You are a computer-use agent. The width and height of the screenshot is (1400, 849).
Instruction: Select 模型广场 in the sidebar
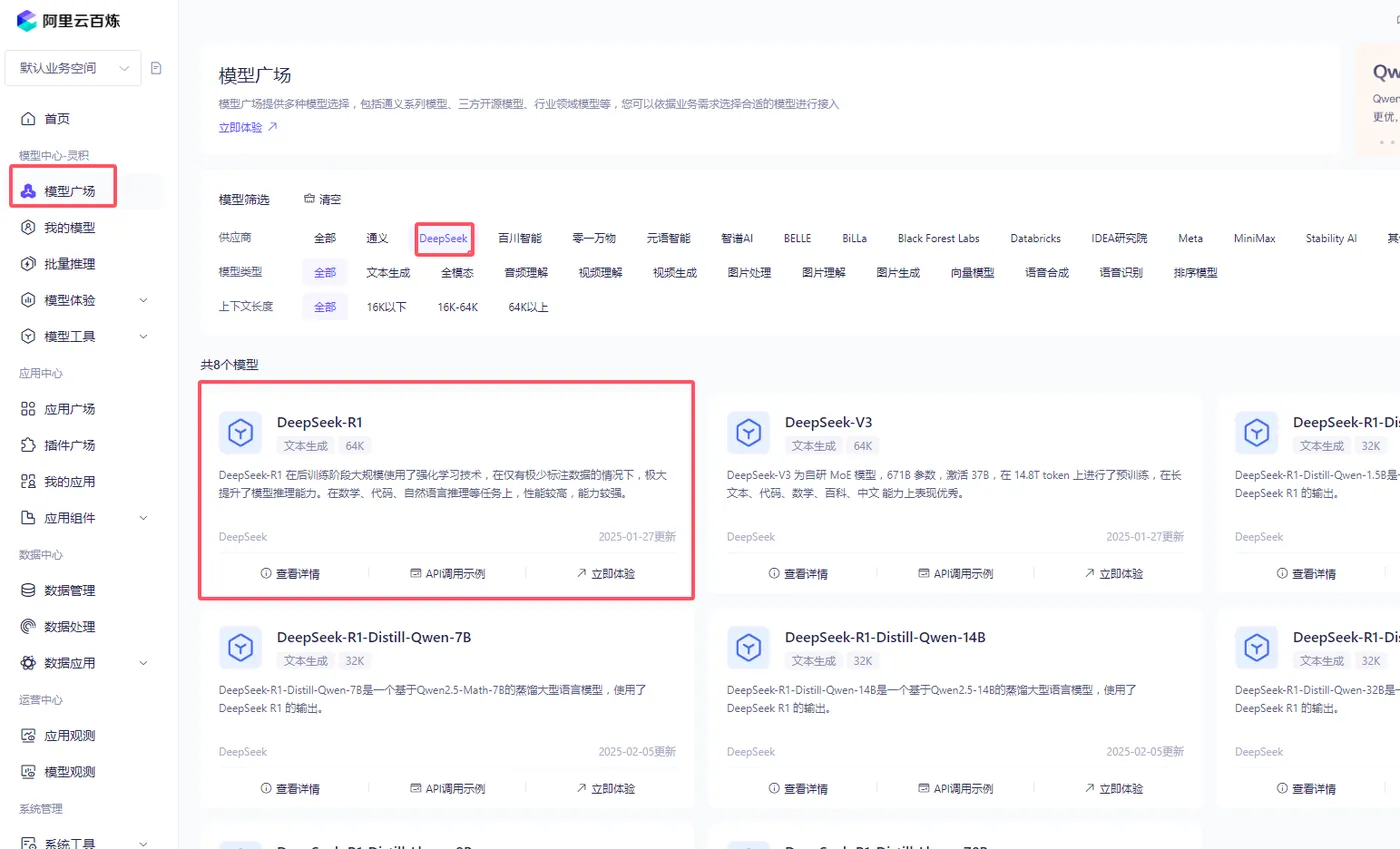[70, 191]
